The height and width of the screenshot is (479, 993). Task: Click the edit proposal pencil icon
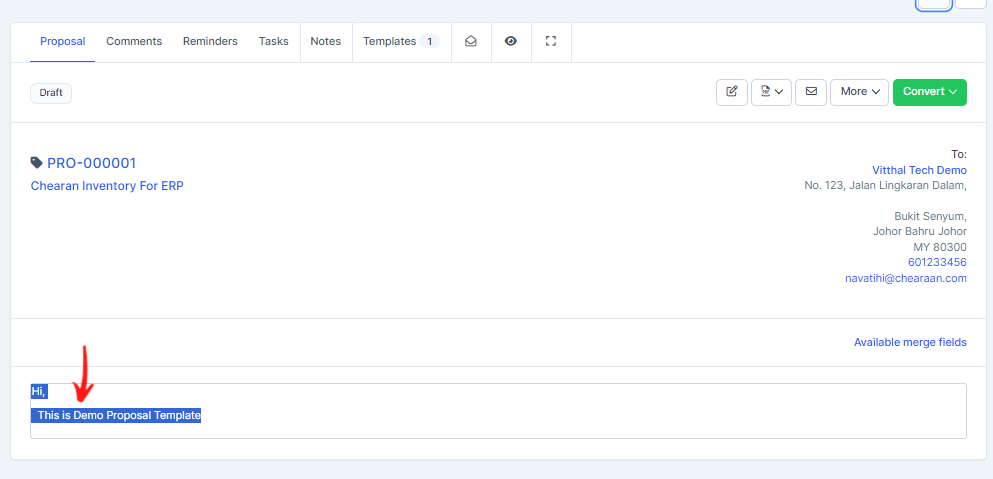click(x=731, y=92)
